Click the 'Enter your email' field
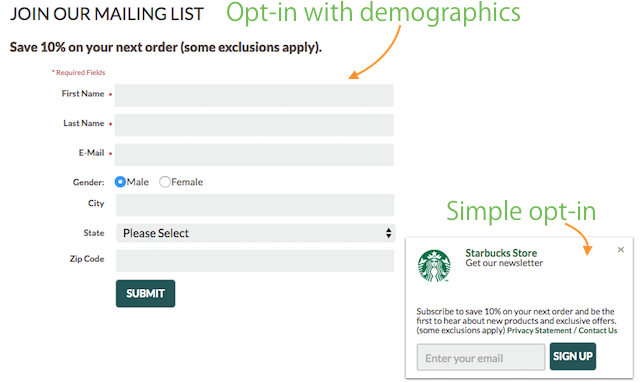640x382 pixels. coord(481,358)
